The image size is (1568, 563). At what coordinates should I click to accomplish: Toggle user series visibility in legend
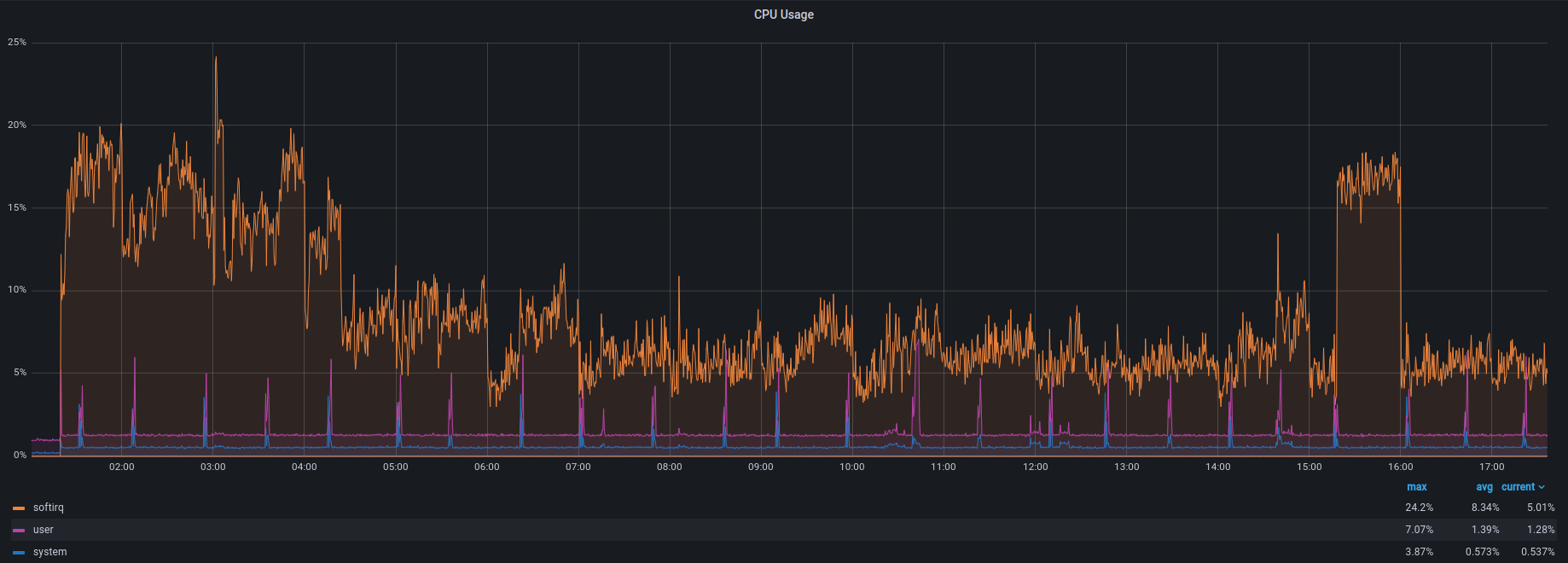coord(44,530)
